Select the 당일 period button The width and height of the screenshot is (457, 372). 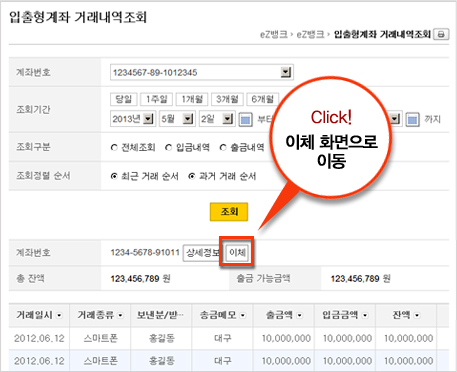pyautogui.click(x=124, y=99)
